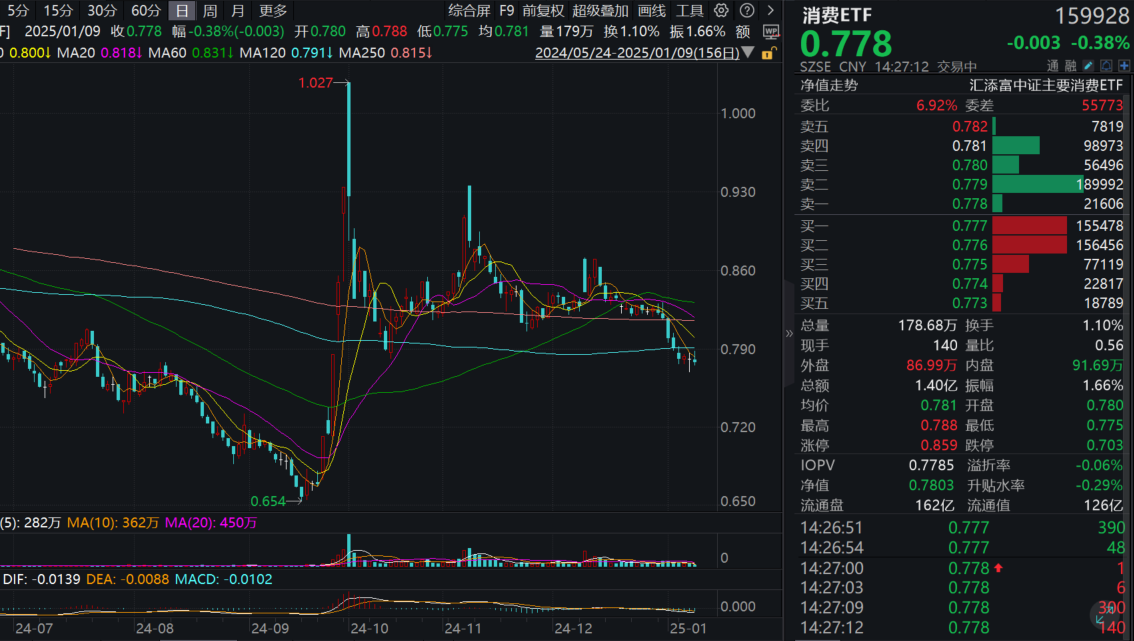
Task: Click the 卖四 0.781 order row
Action: click(x=962, y=145)
